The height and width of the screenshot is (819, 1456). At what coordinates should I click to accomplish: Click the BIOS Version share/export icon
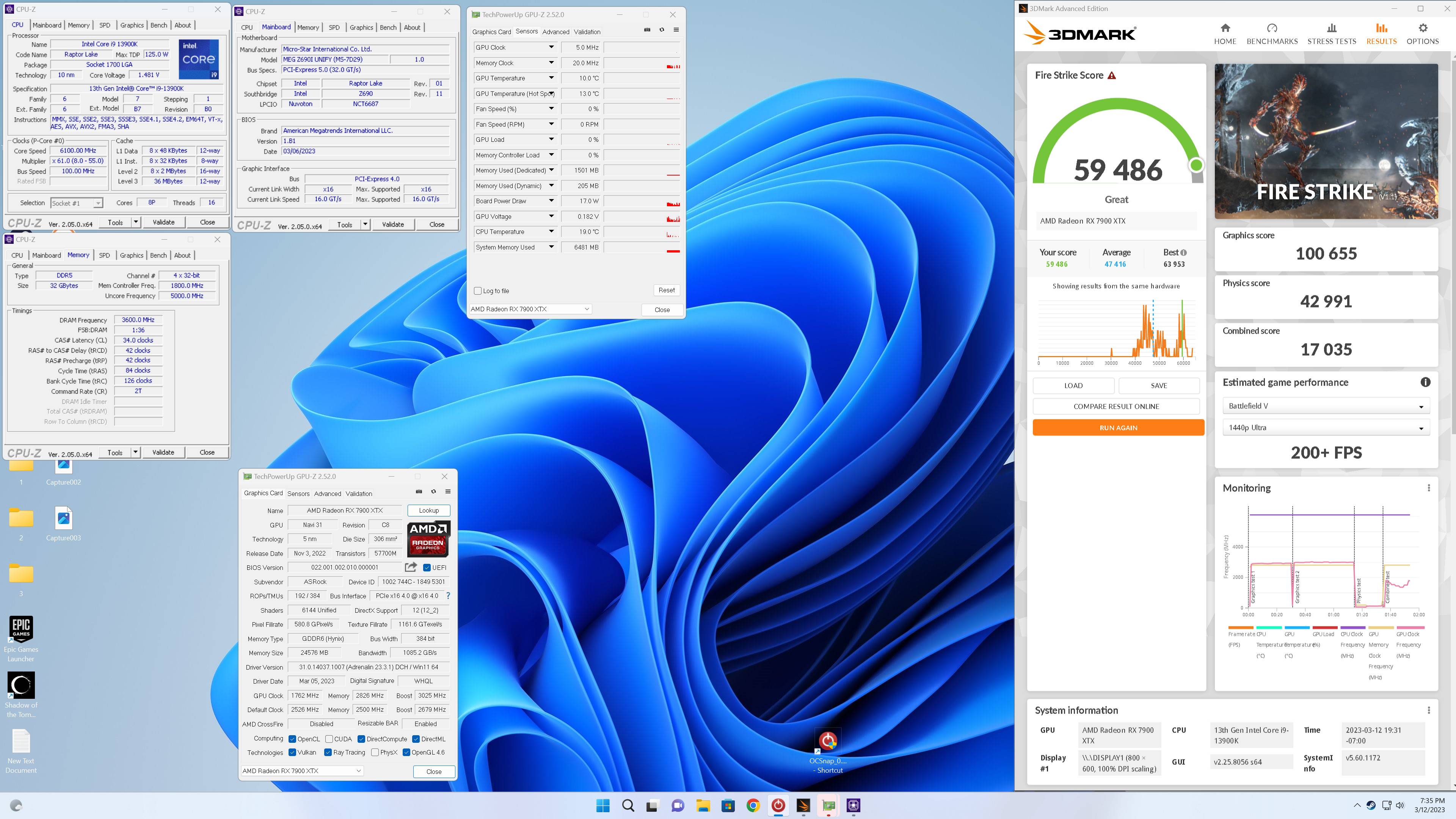411,567
